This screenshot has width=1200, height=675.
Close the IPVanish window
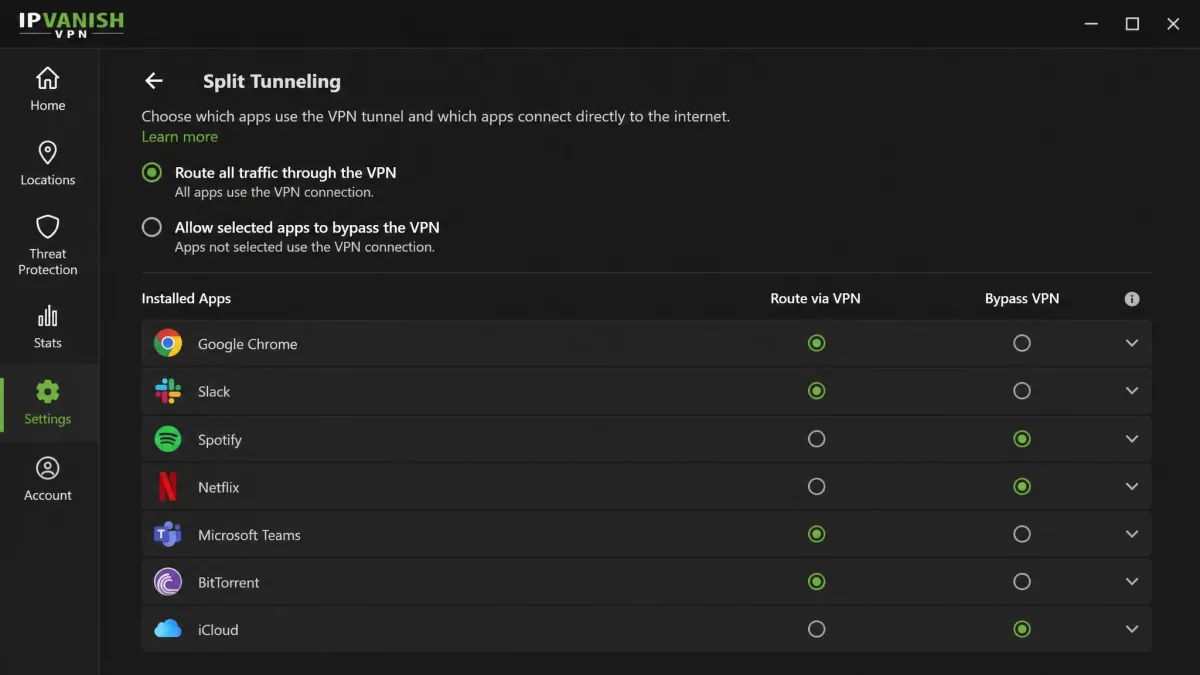coord(1174,24)
